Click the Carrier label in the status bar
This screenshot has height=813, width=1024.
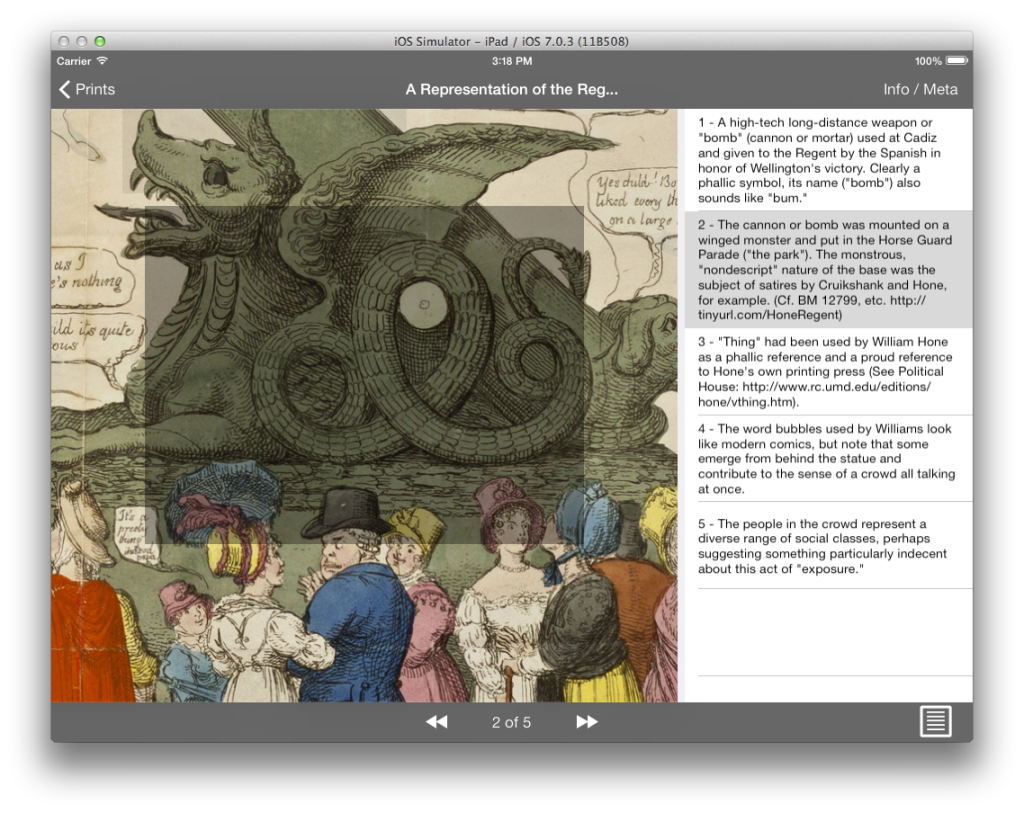[74, 61]
